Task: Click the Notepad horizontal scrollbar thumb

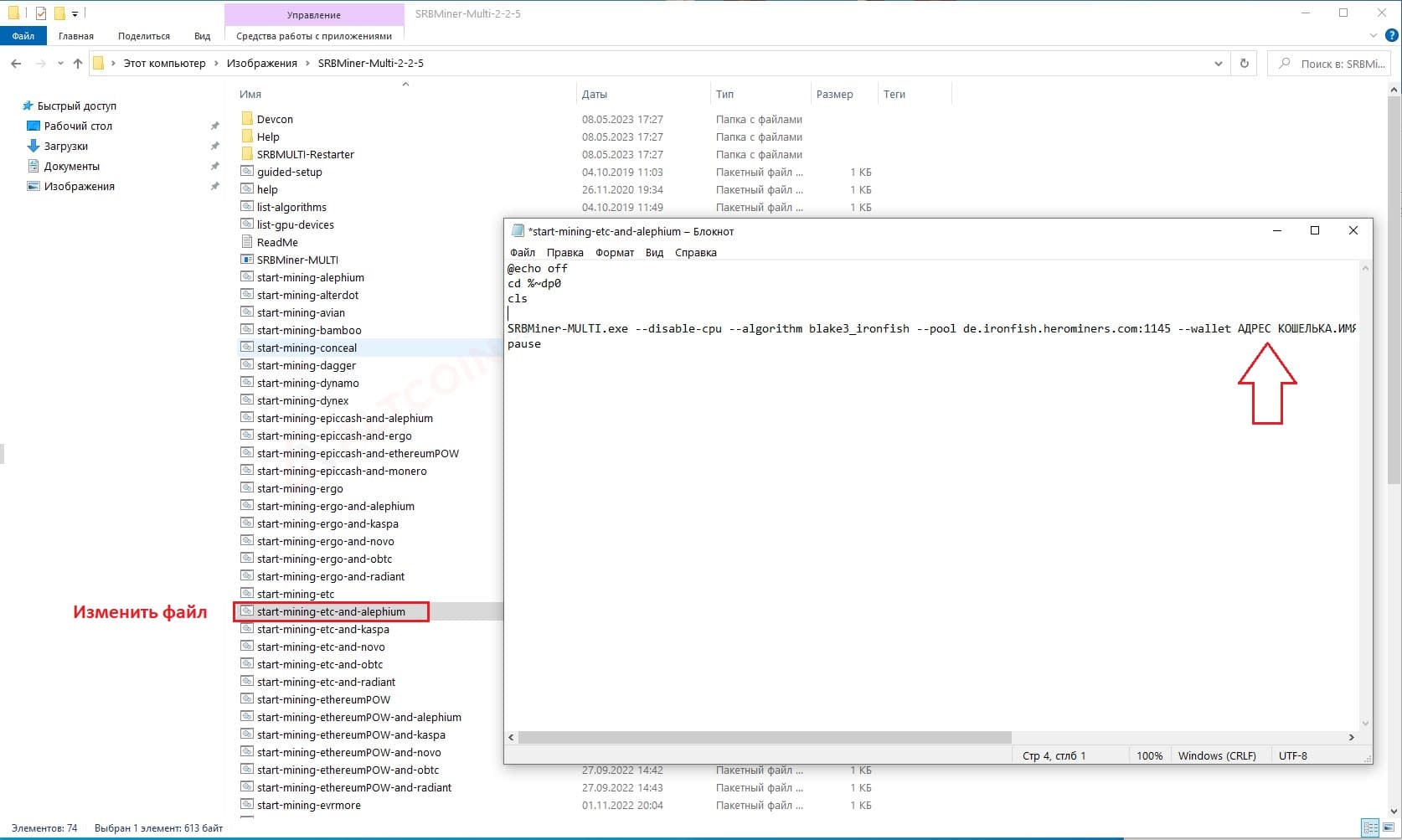Action: point(765,737)
